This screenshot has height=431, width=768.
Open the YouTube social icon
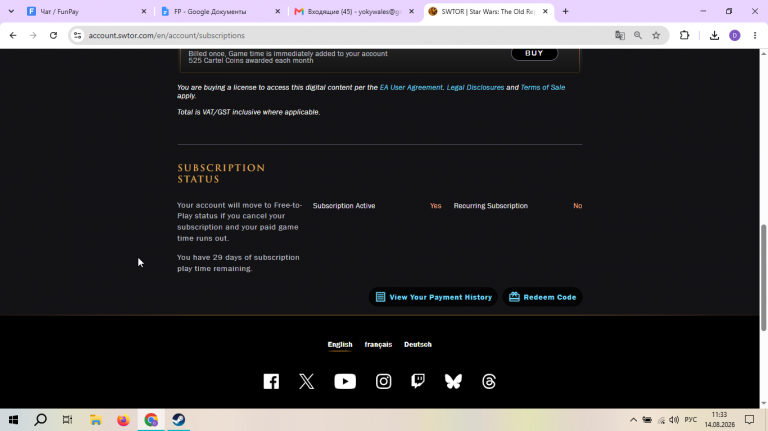[345, 381]
